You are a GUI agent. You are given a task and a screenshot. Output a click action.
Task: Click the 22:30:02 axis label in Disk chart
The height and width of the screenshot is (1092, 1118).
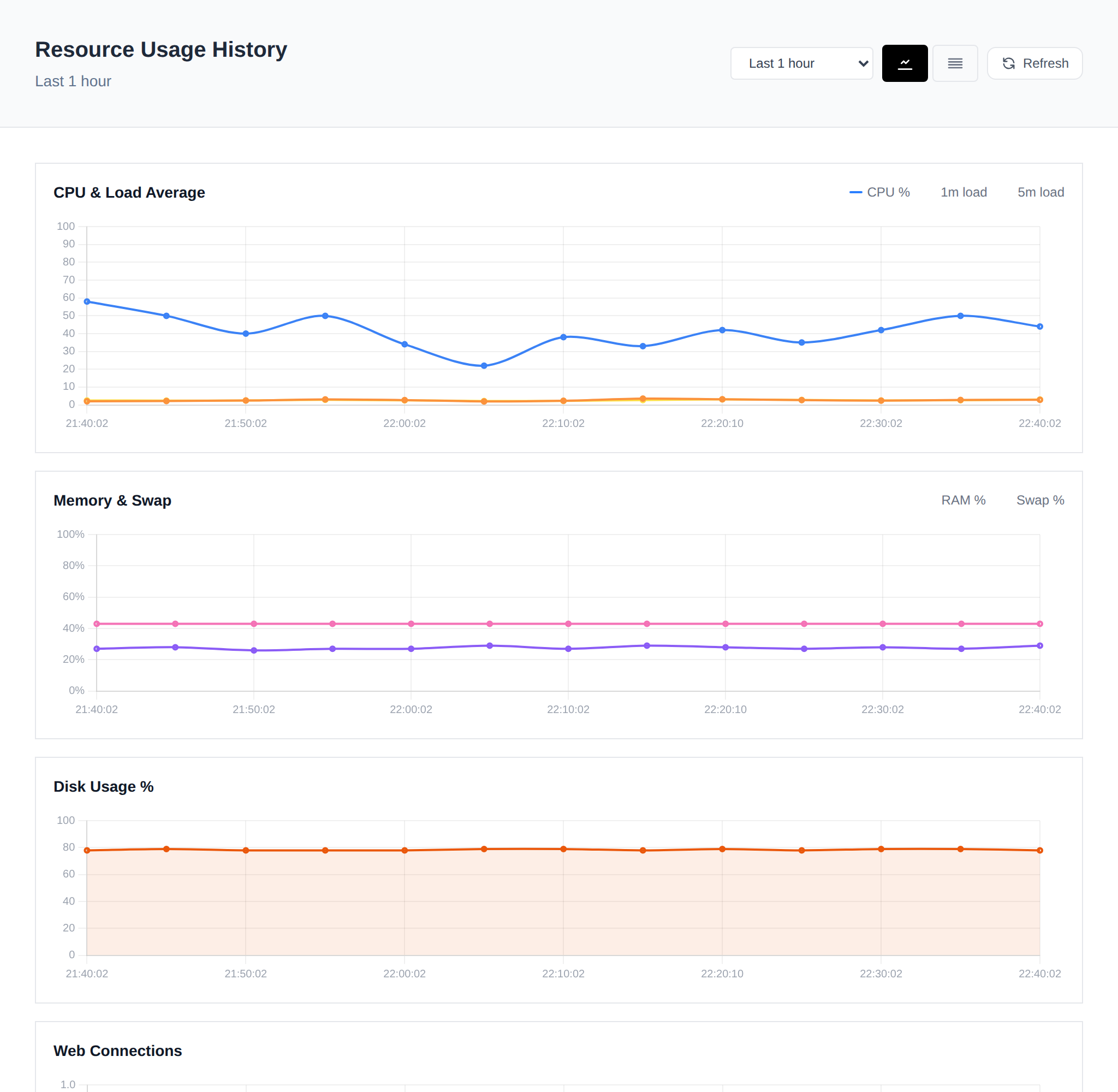(x=881, y=974)
